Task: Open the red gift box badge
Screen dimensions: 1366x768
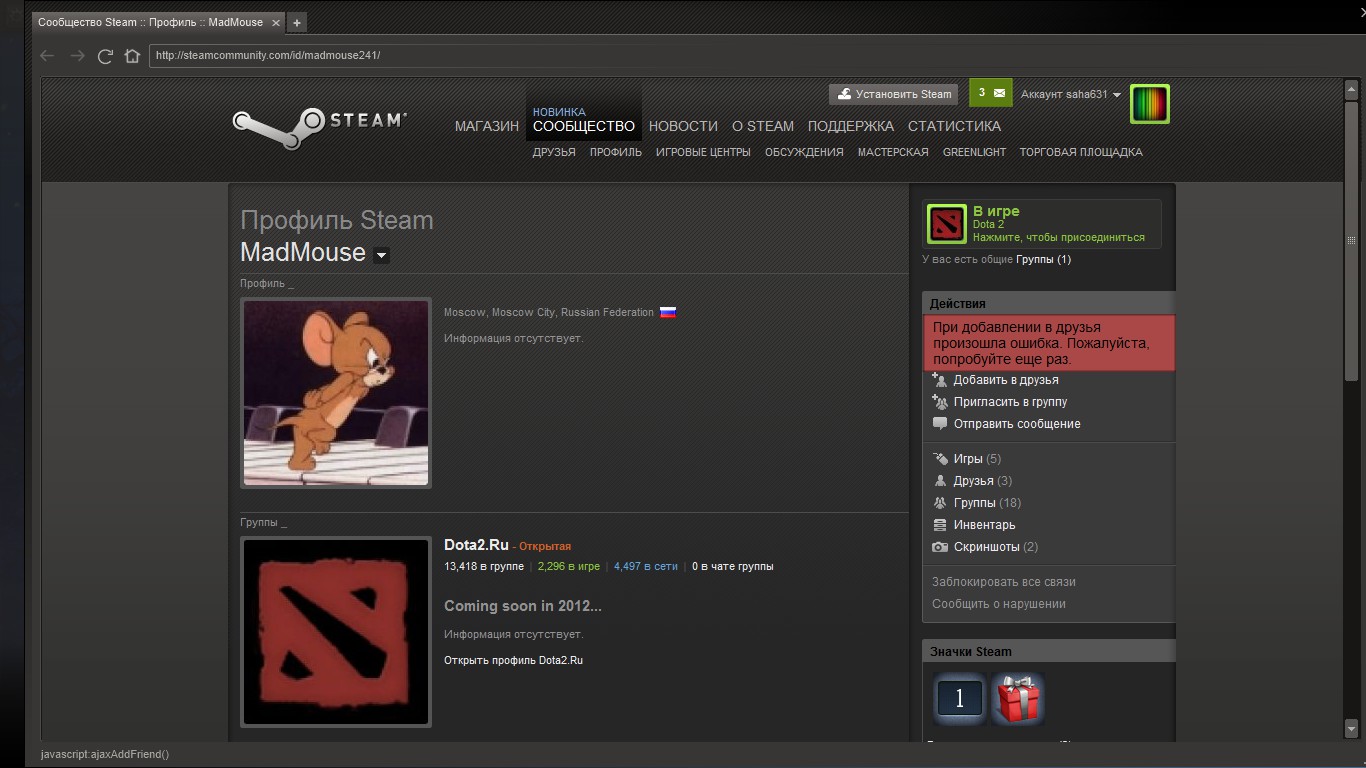Action: [1018, 697]
